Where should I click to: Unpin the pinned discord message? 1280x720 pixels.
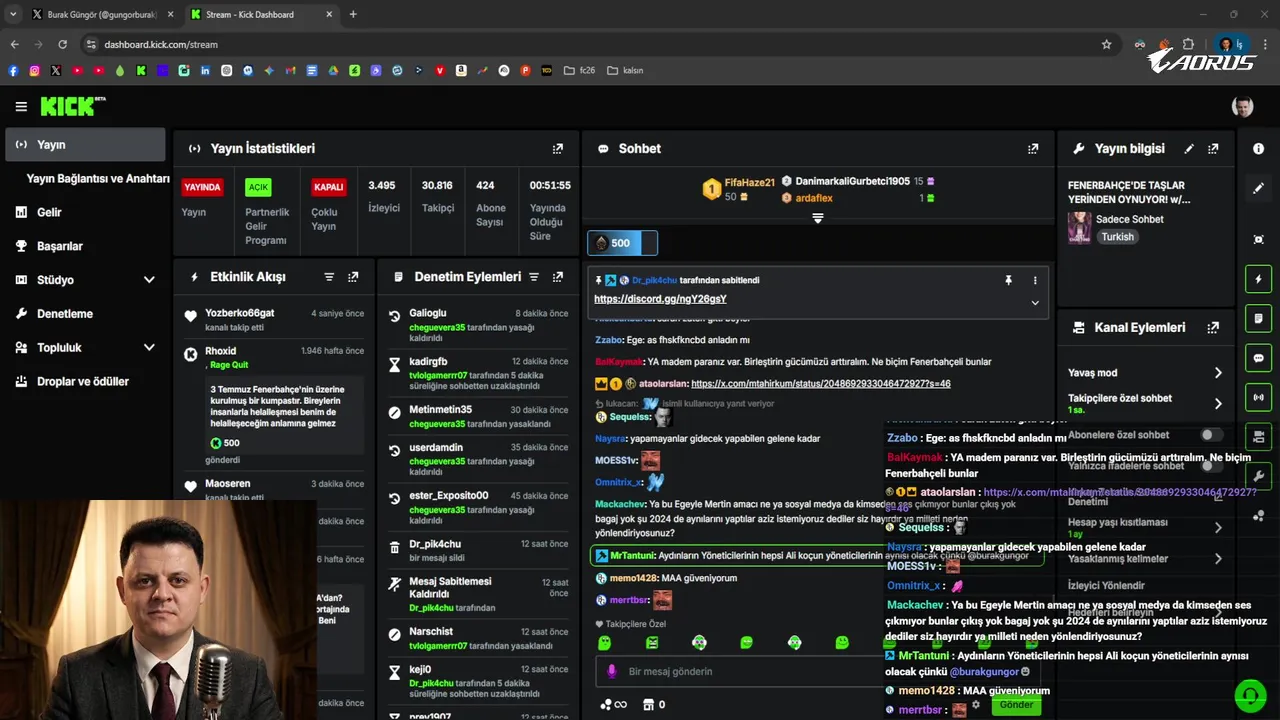coord(1008,281)
